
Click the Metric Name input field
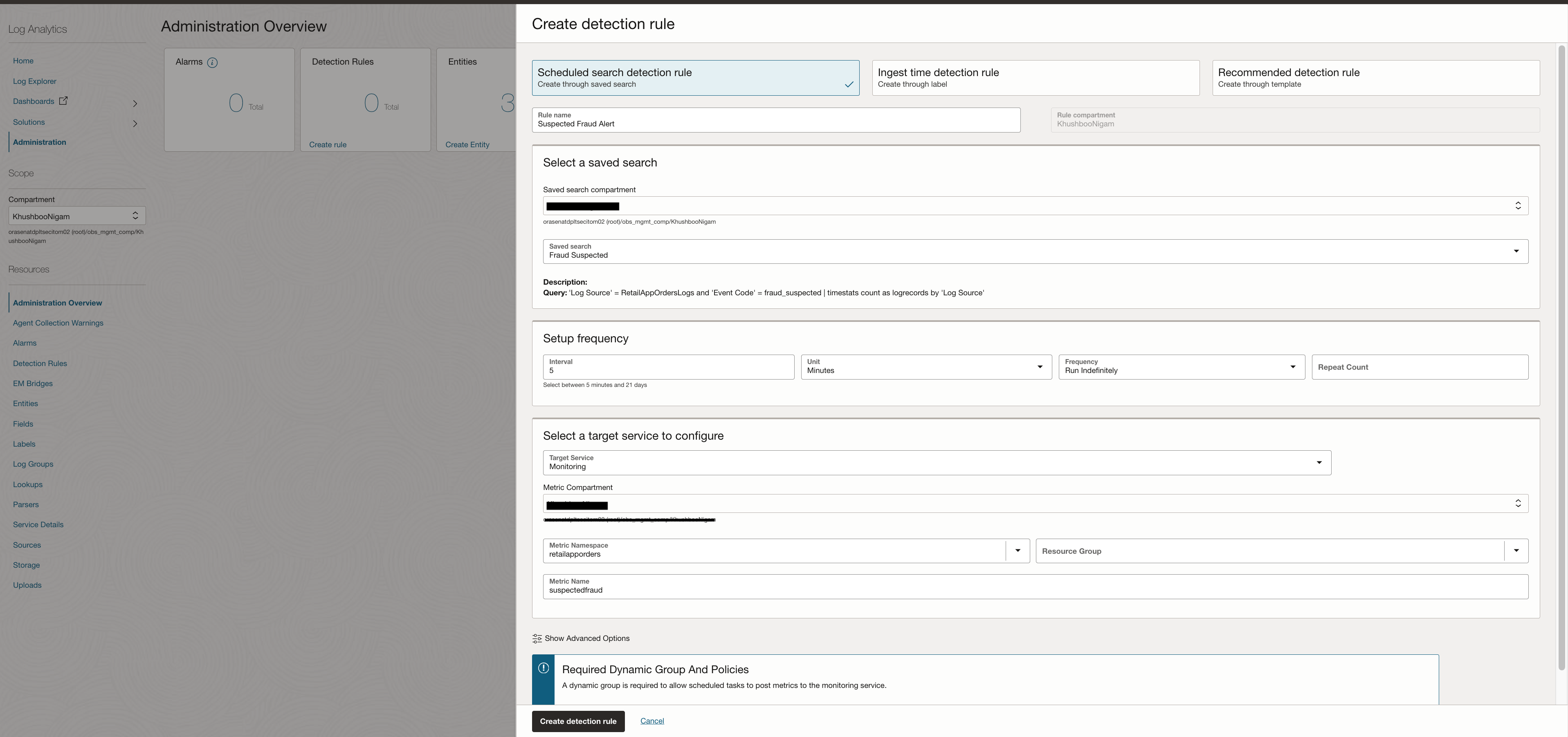pyautogui.click(x=1035, y=587)
